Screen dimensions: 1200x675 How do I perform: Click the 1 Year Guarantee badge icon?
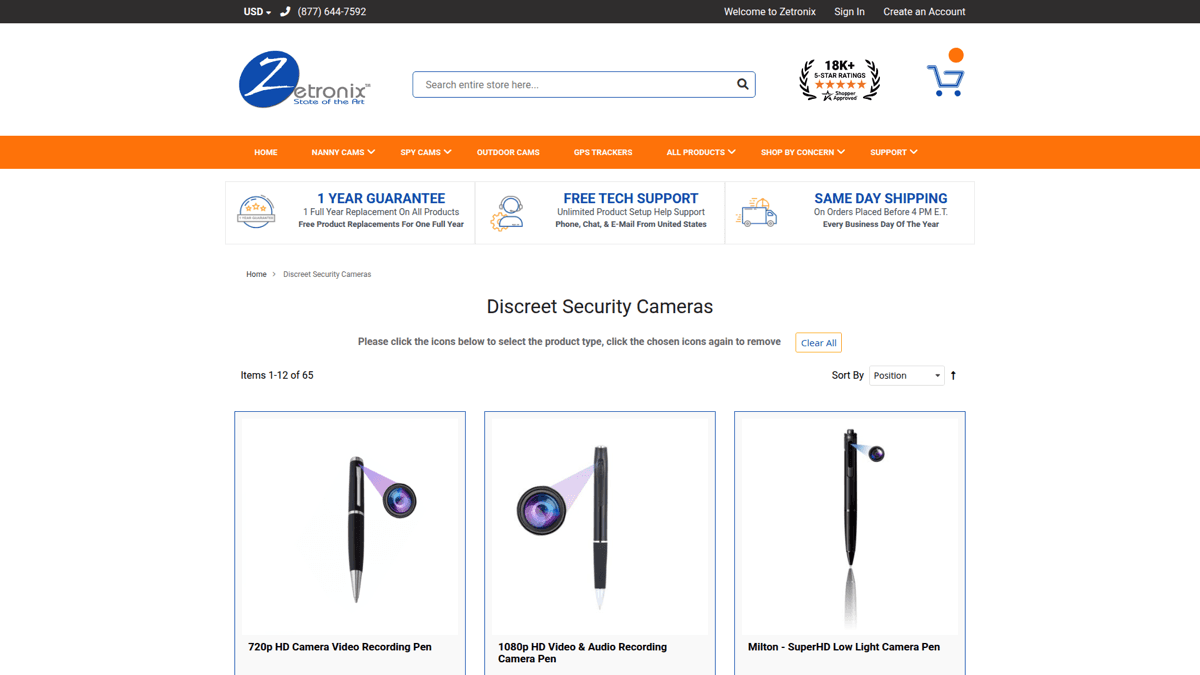pos(257,212)
